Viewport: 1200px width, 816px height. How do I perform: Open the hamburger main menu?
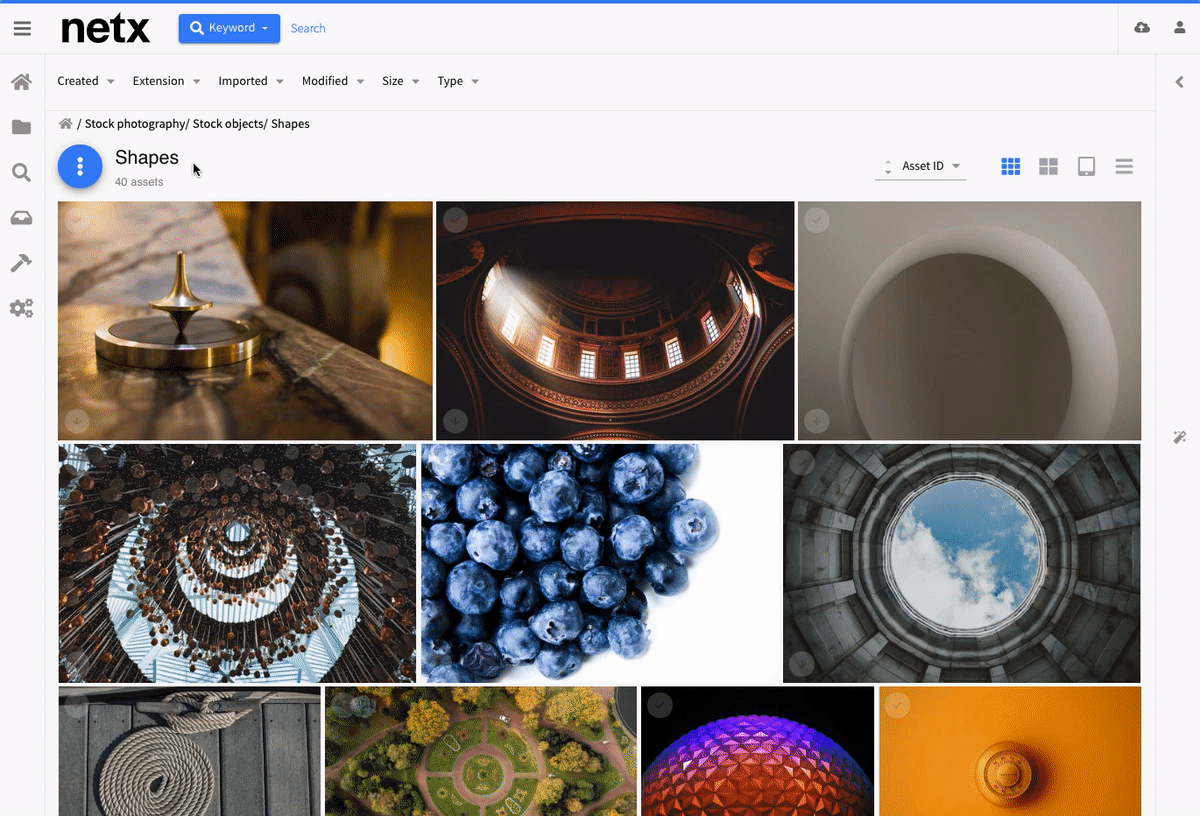(x=22, y=28)
